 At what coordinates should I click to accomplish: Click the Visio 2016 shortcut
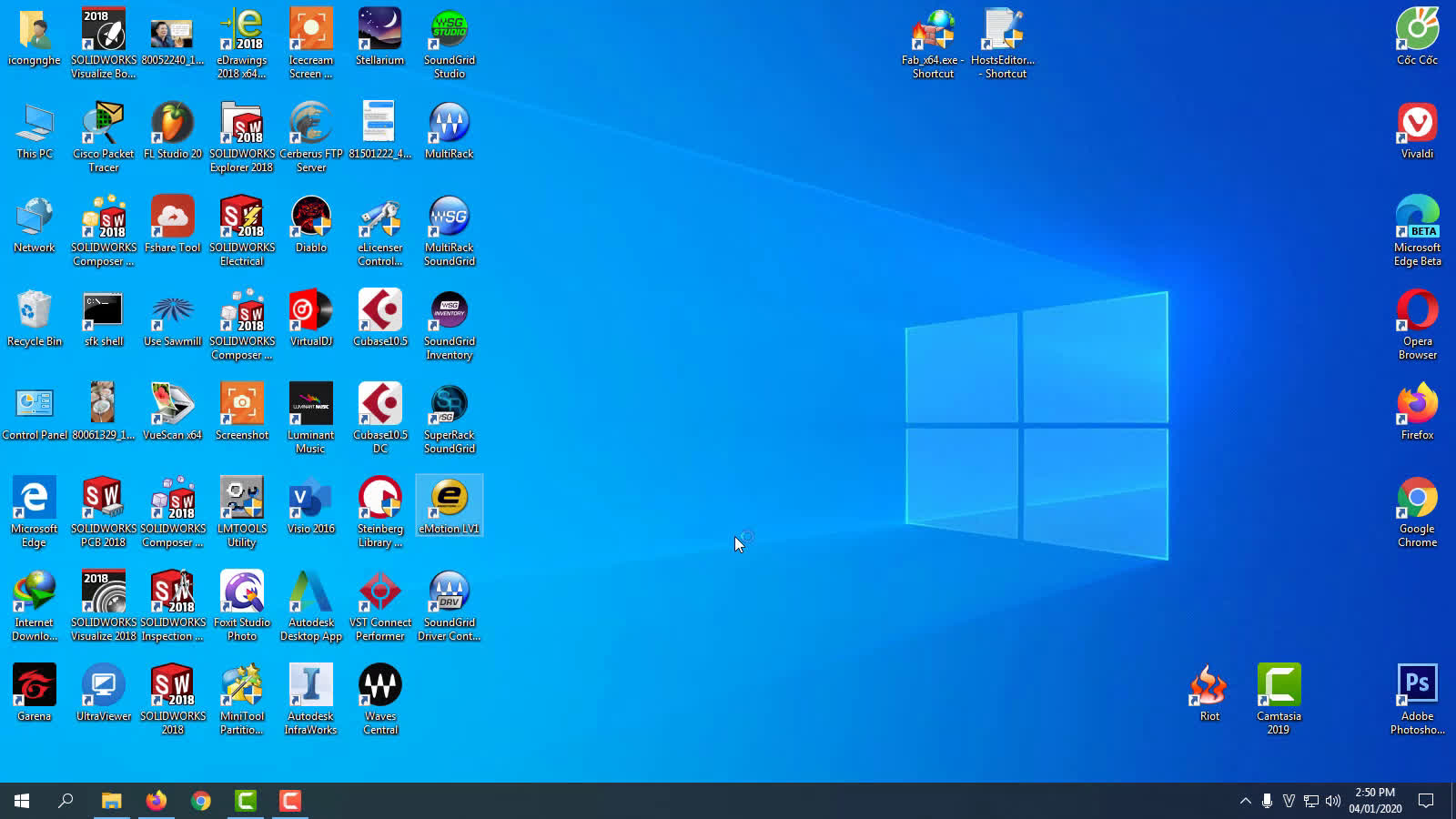311,507
